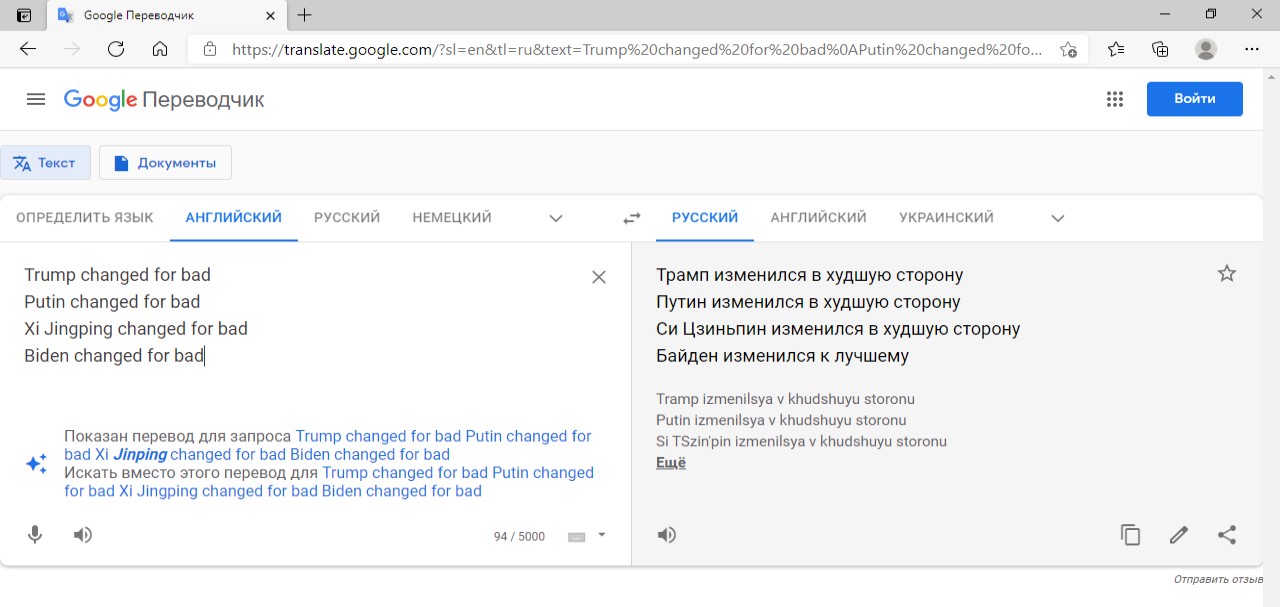Select РУССКИЙ as target language
The width and height of the screenshot is (1280, 607).
[x=705, y=218]
